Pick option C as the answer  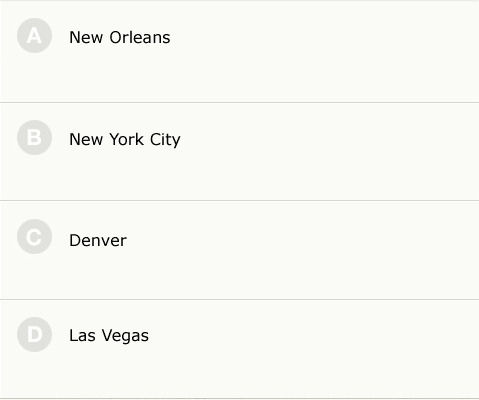click(239, 250)
